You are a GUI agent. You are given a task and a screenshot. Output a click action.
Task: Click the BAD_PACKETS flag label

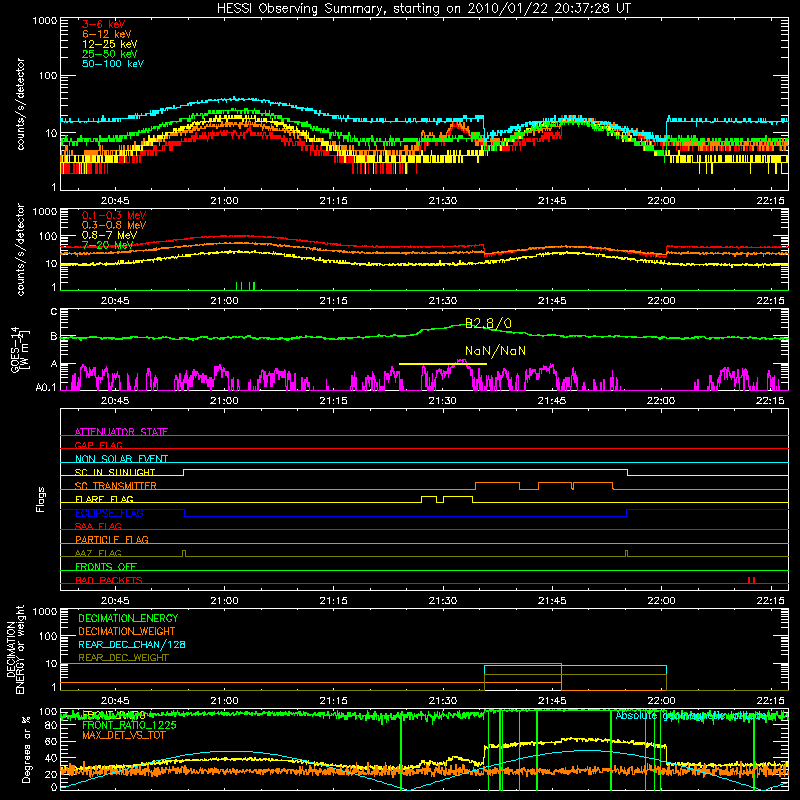point(109,580)
